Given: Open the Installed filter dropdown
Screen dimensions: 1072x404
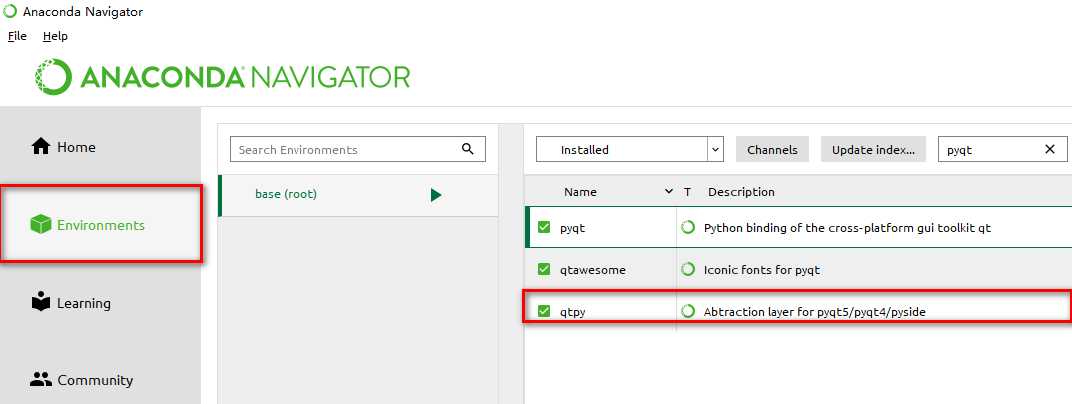Looking at the screenshot, I should (629, 150).
